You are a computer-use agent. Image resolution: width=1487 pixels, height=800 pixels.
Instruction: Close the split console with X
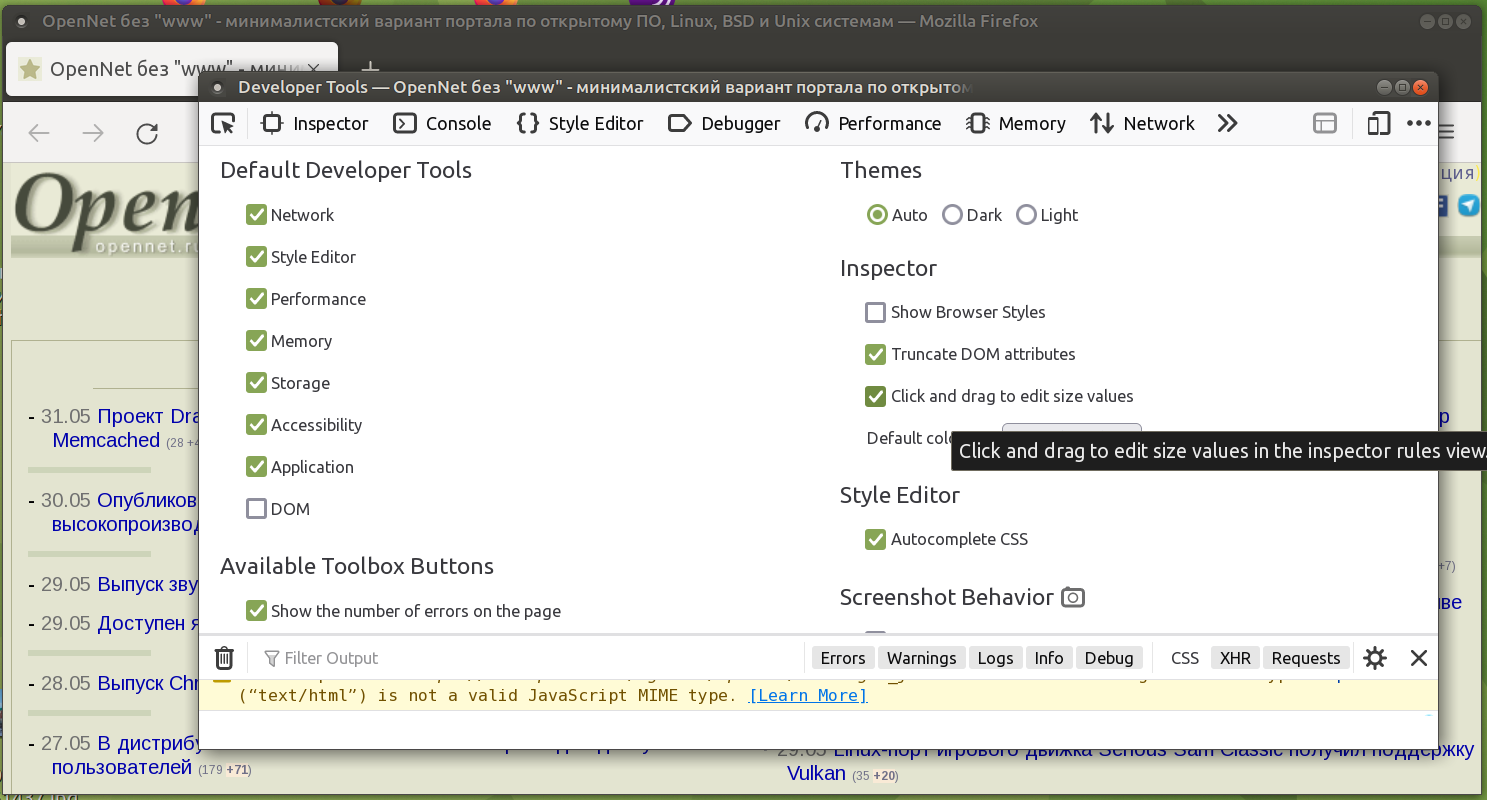1418,658
